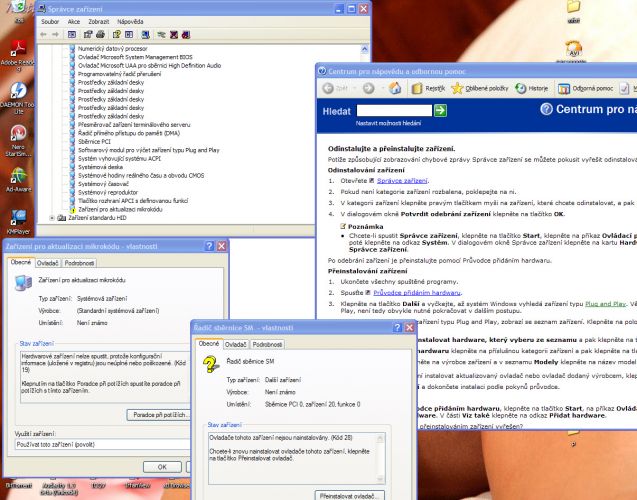Image resolution: width=637 pixels, height=500 pixels.
Task: Open Oblíbené položky favorites in help center
Action: tap(480, 88)
